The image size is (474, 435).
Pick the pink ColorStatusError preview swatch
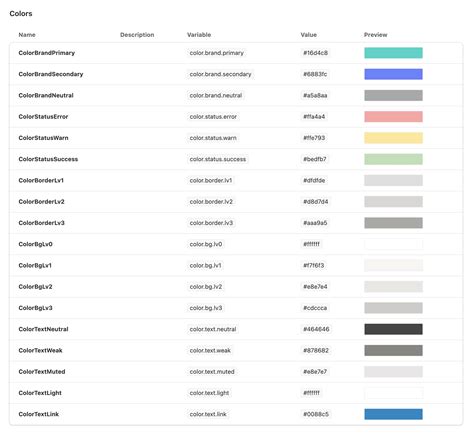tap(393, 117)
